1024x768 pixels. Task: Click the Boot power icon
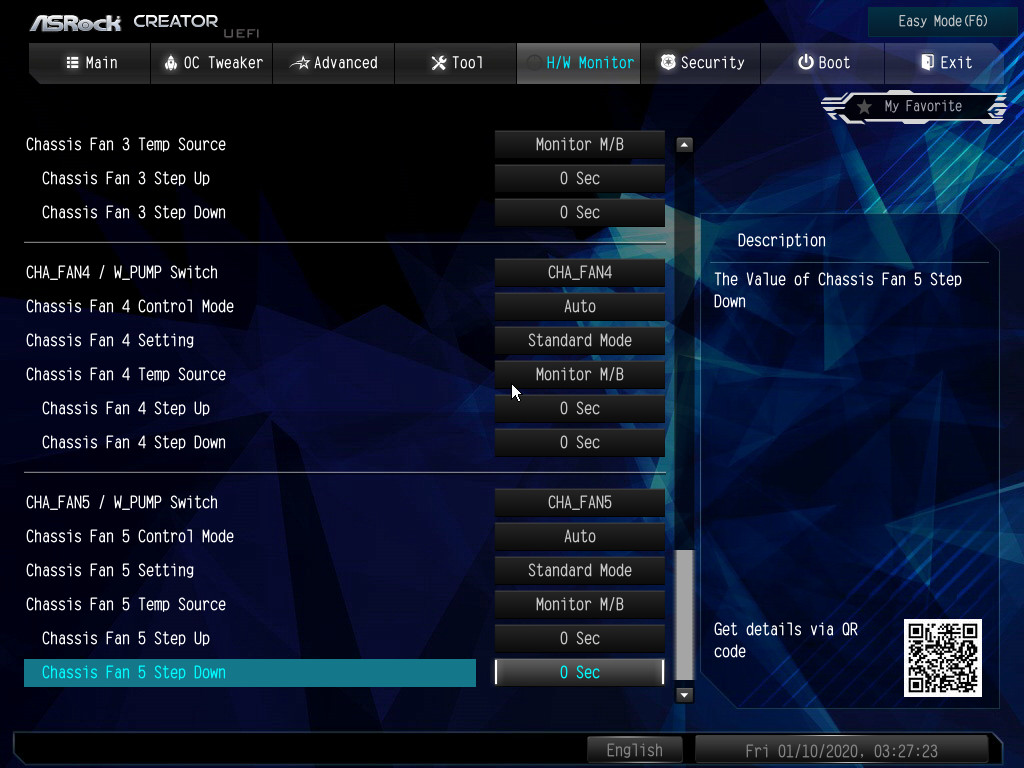[x=805, y=63]
